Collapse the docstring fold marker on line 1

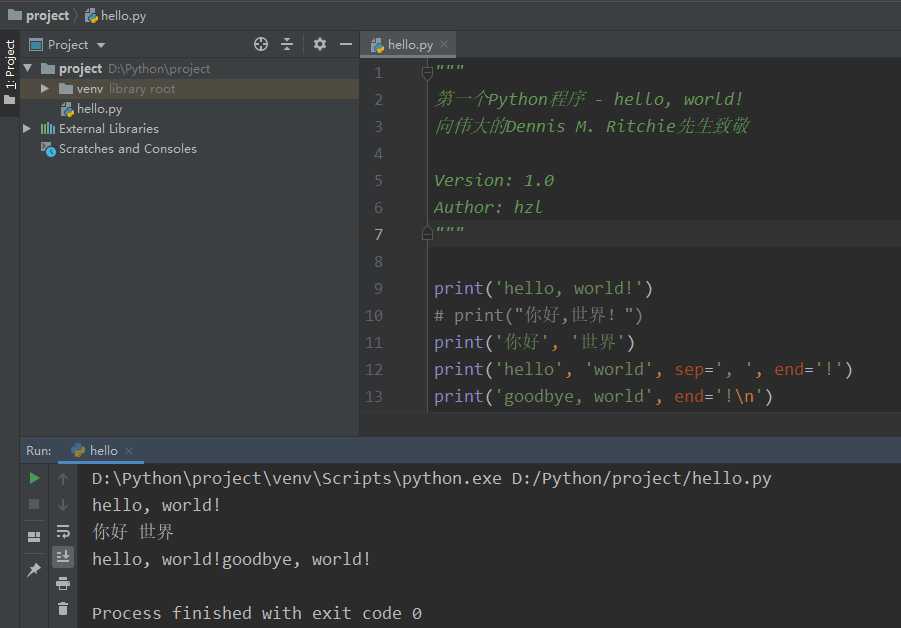427,72
